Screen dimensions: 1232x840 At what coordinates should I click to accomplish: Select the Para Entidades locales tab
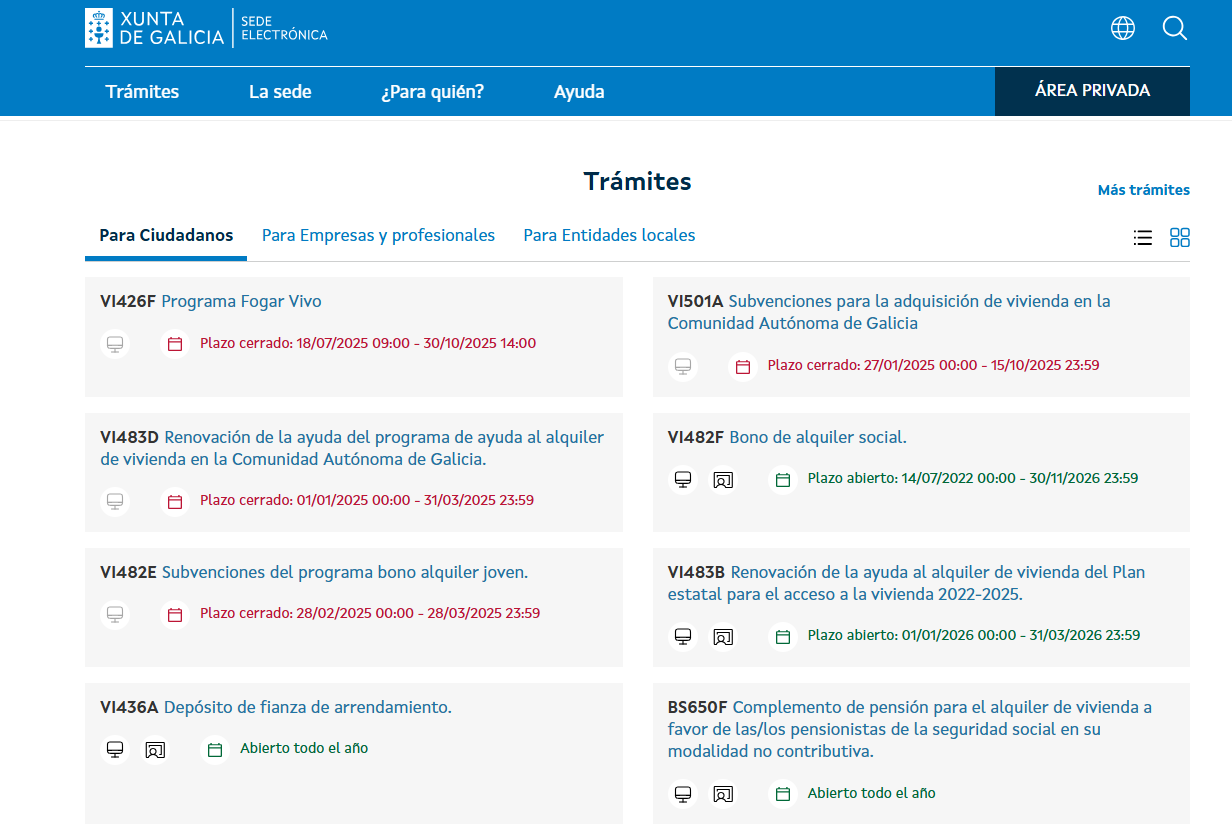[x=609, y=235]
